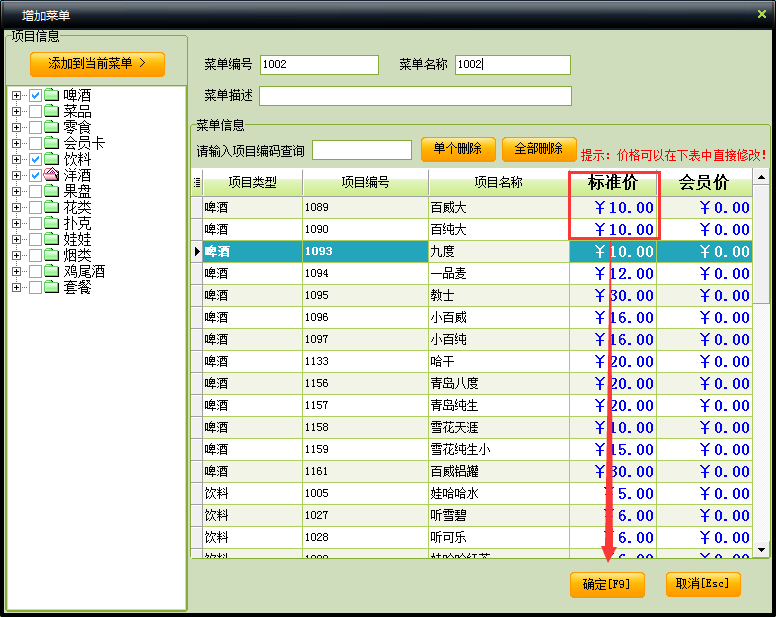
Task: Uncheck the 洋酒 category checkbox
Action: pyautogui.click(x=35, y=175)
